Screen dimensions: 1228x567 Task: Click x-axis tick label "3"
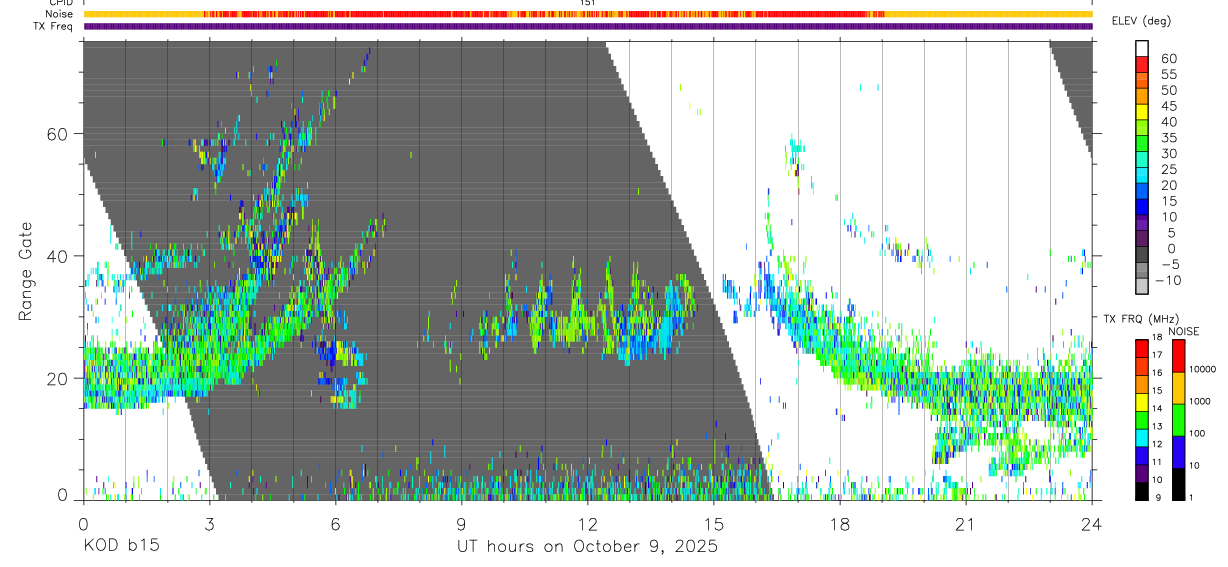(x=209, y=524)
